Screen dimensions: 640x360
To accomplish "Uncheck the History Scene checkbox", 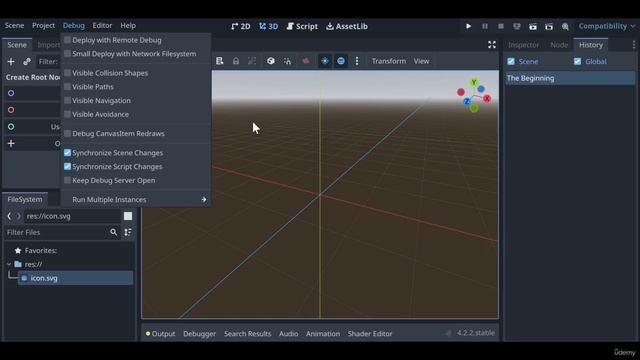I will click(511, 62).
